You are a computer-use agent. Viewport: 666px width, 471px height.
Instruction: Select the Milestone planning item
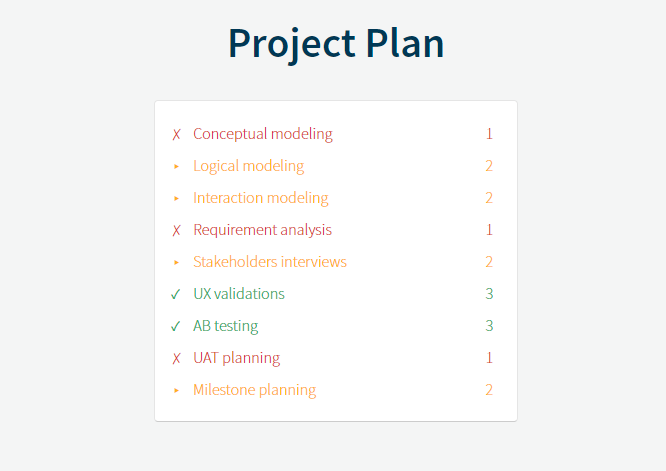[x=254, y=390]
